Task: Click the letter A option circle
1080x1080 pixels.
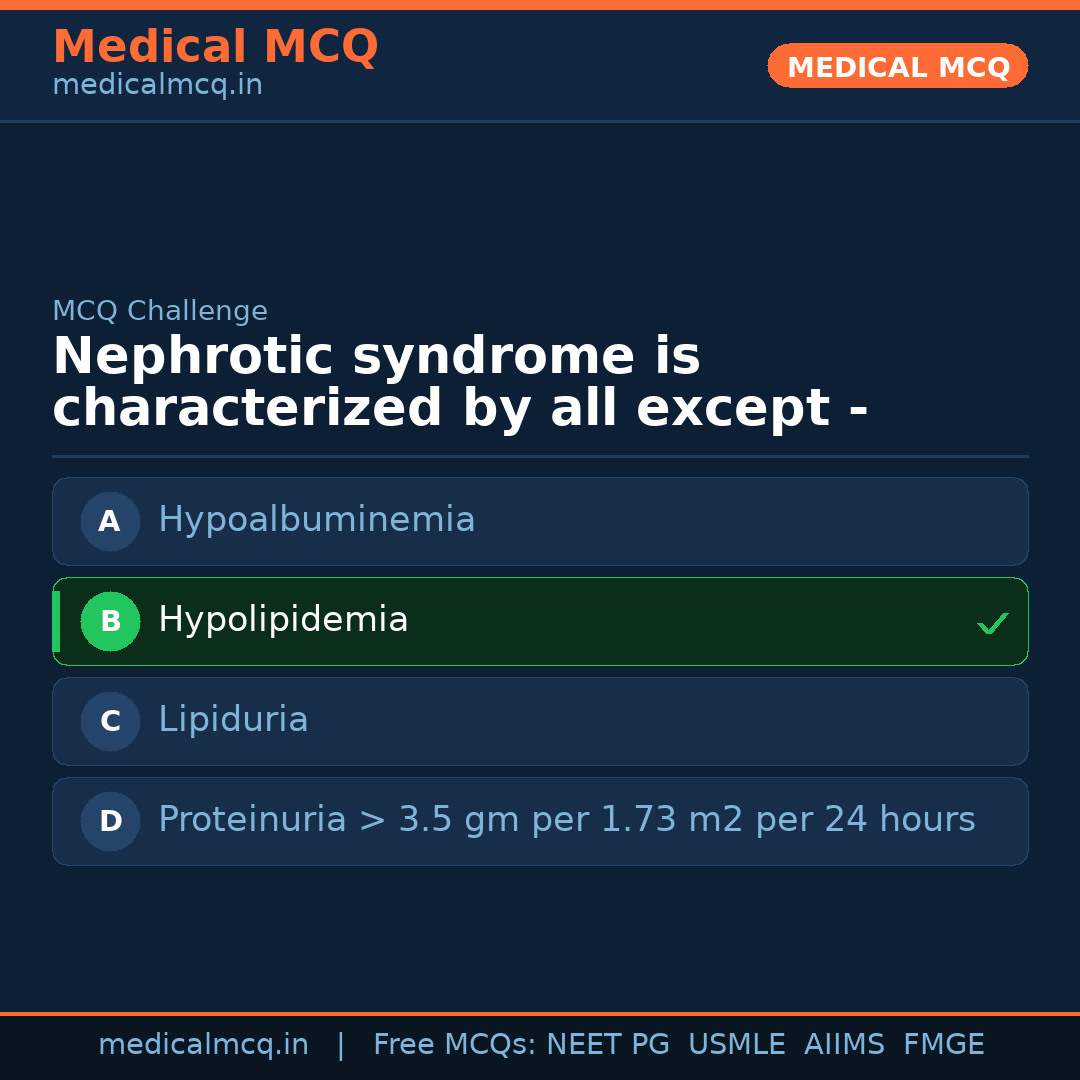Action: (110, 521)
